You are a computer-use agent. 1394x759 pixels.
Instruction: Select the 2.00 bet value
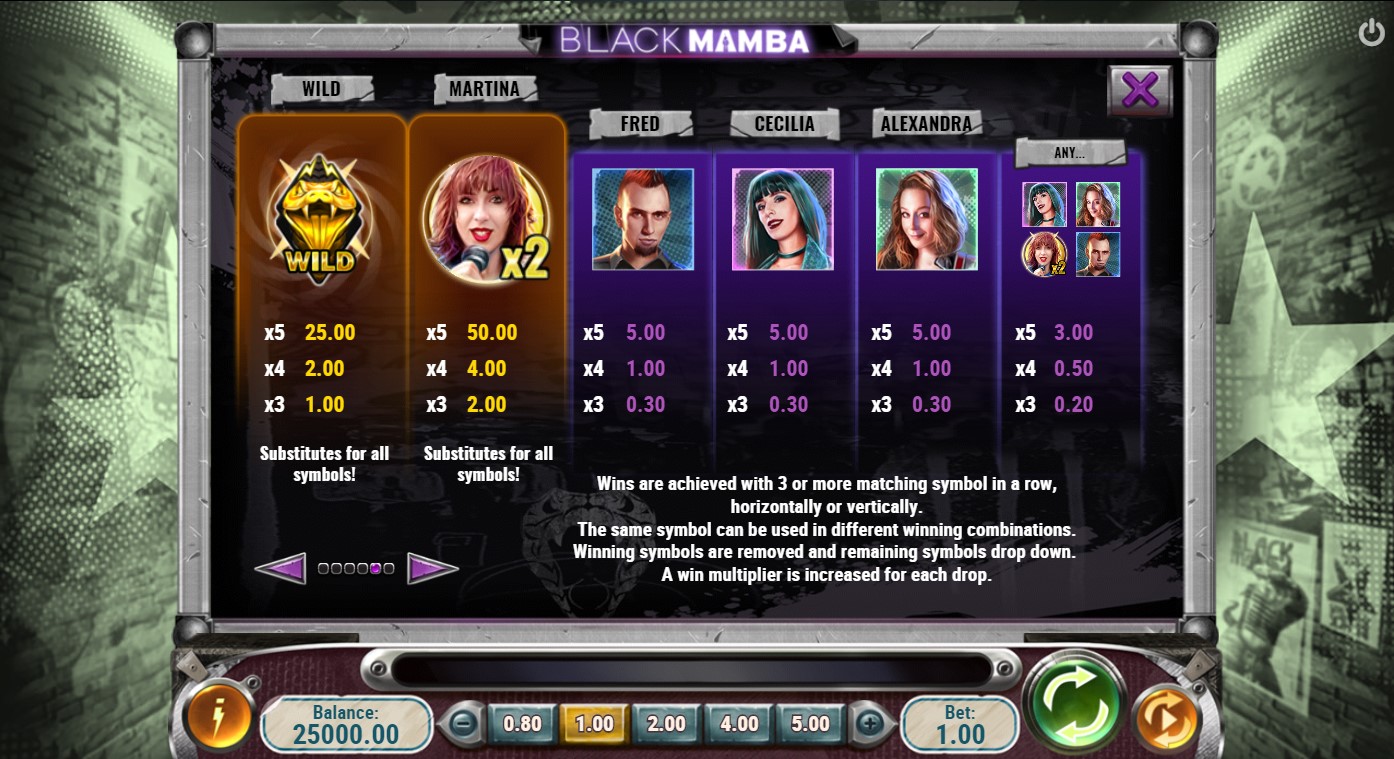(x=666, y=723)
